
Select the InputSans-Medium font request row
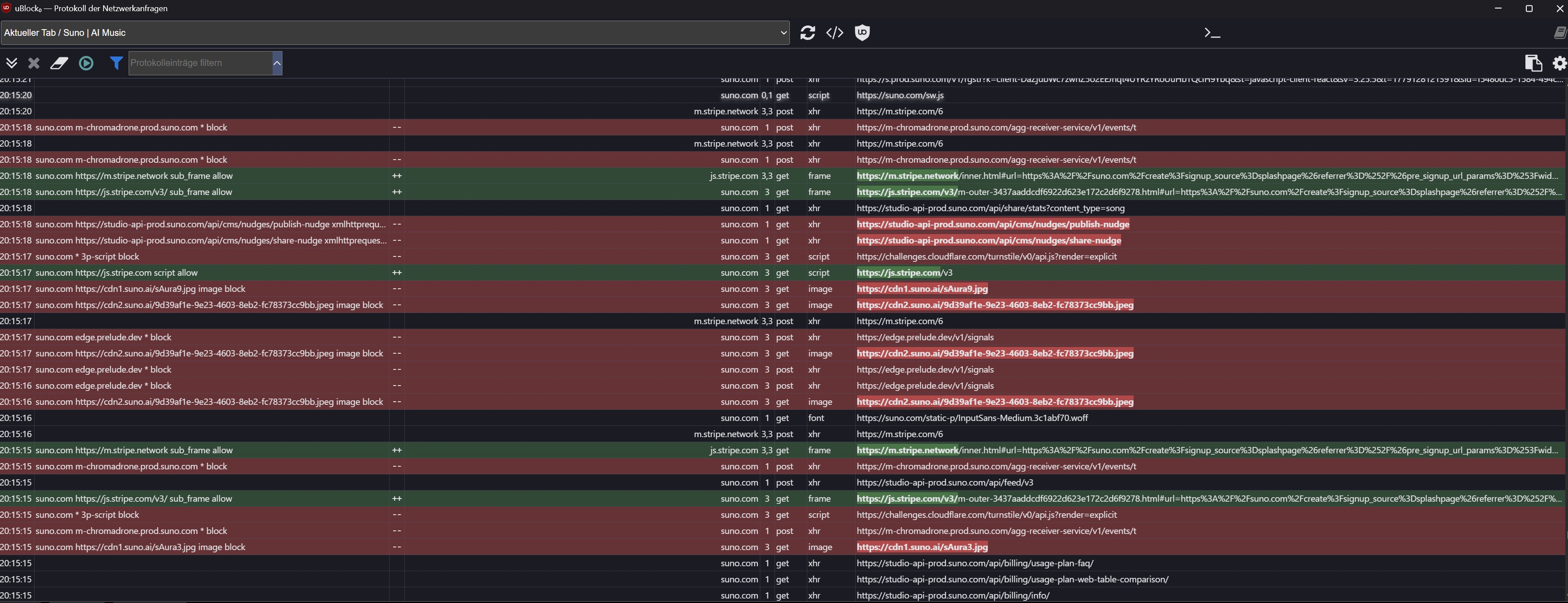(x=784, y=418)
